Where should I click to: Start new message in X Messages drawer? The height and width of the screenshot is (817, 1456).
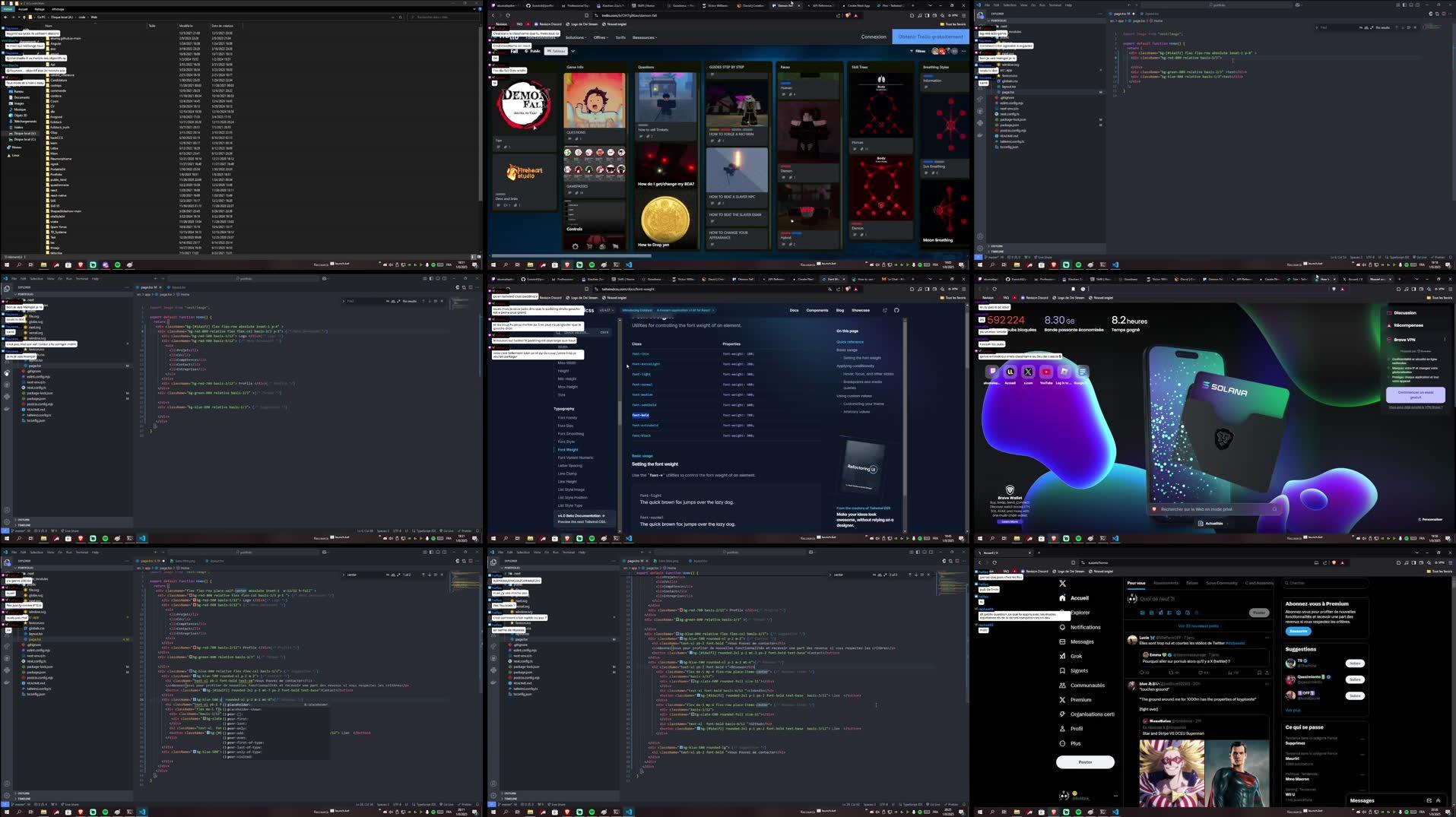click(x=1429, y=800)
